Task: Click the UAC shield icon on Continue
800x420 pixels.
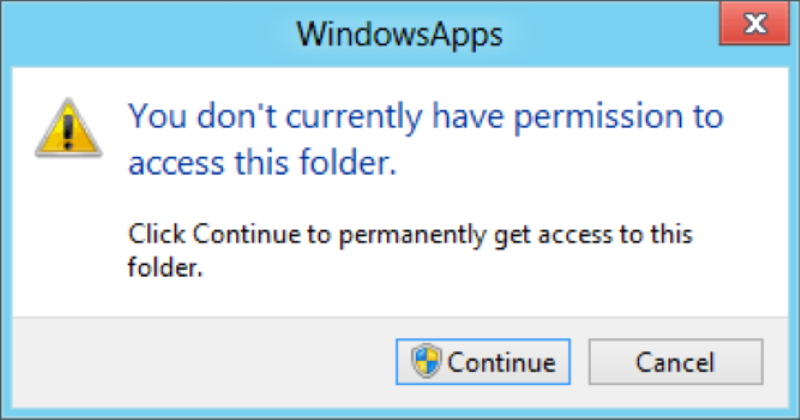Action: 427,361
